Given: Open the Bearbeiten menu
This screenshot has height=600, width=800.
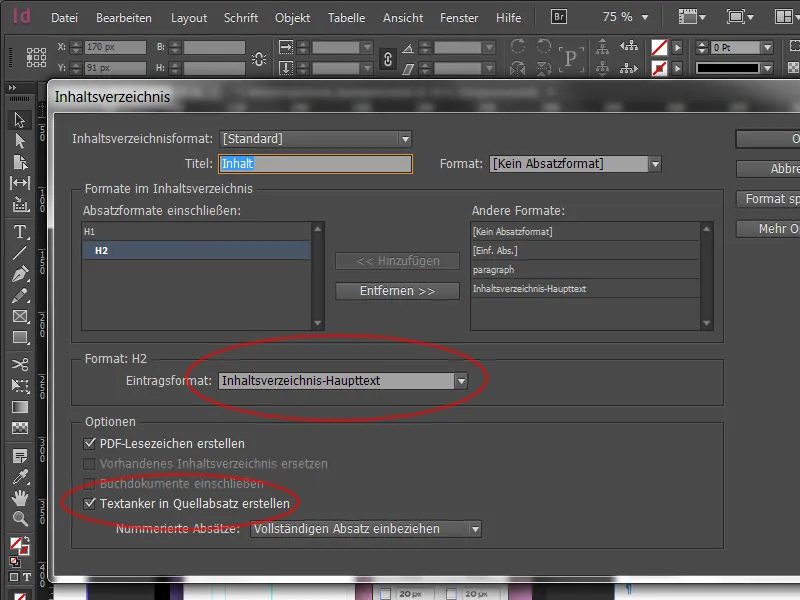Looking at the screenshot, I should (x=123, y=18).
